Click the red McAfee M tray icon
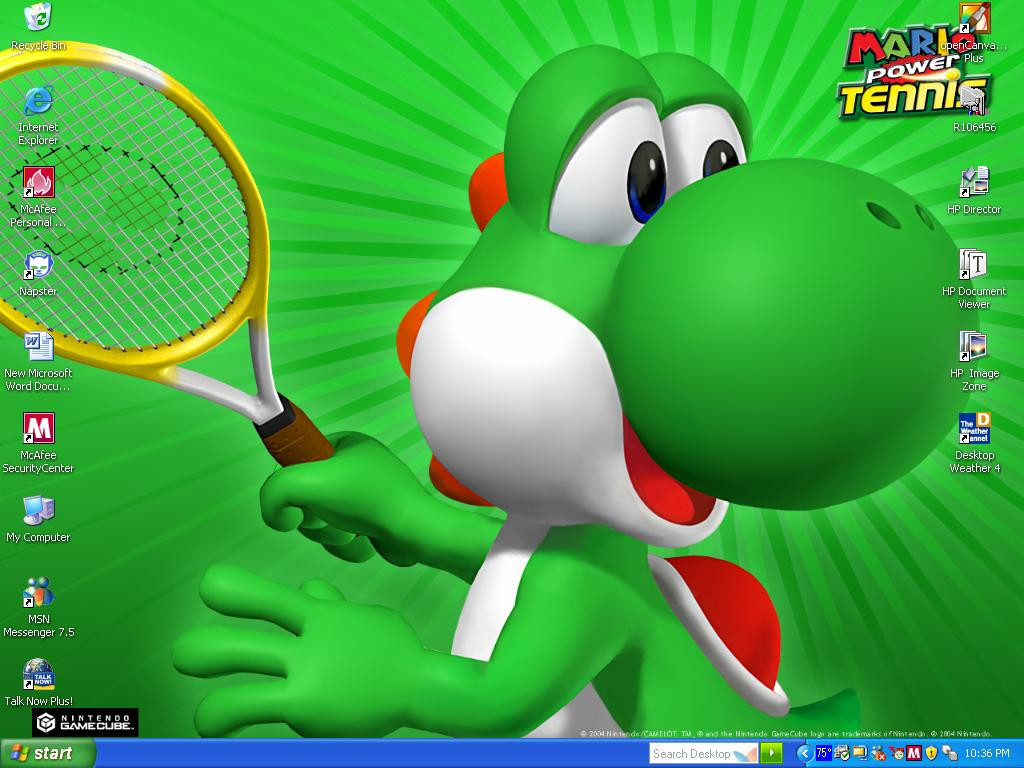 914,754
